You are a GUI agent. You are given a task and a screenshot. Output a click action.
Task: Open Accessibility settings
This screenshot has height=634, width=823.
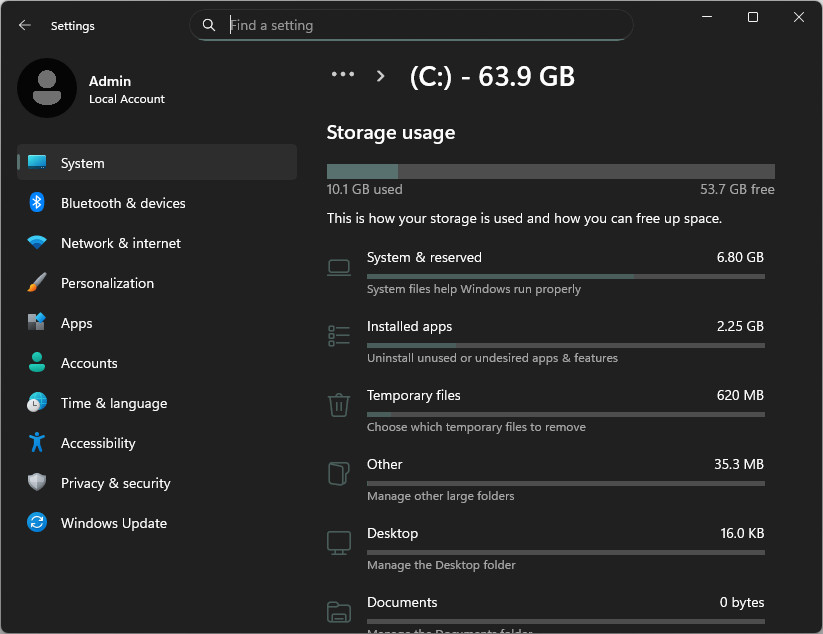(x=157, y=443)
